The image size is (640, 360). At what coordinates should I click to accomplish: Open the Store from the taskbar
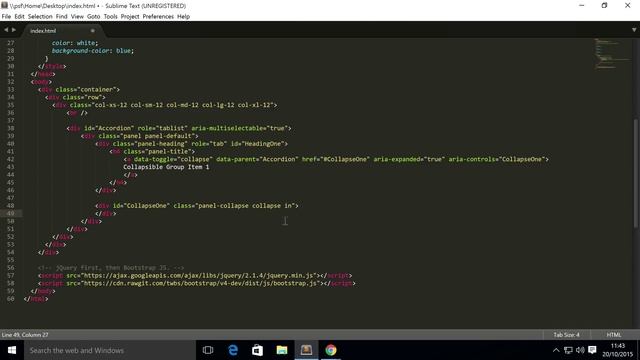[257, 350]
